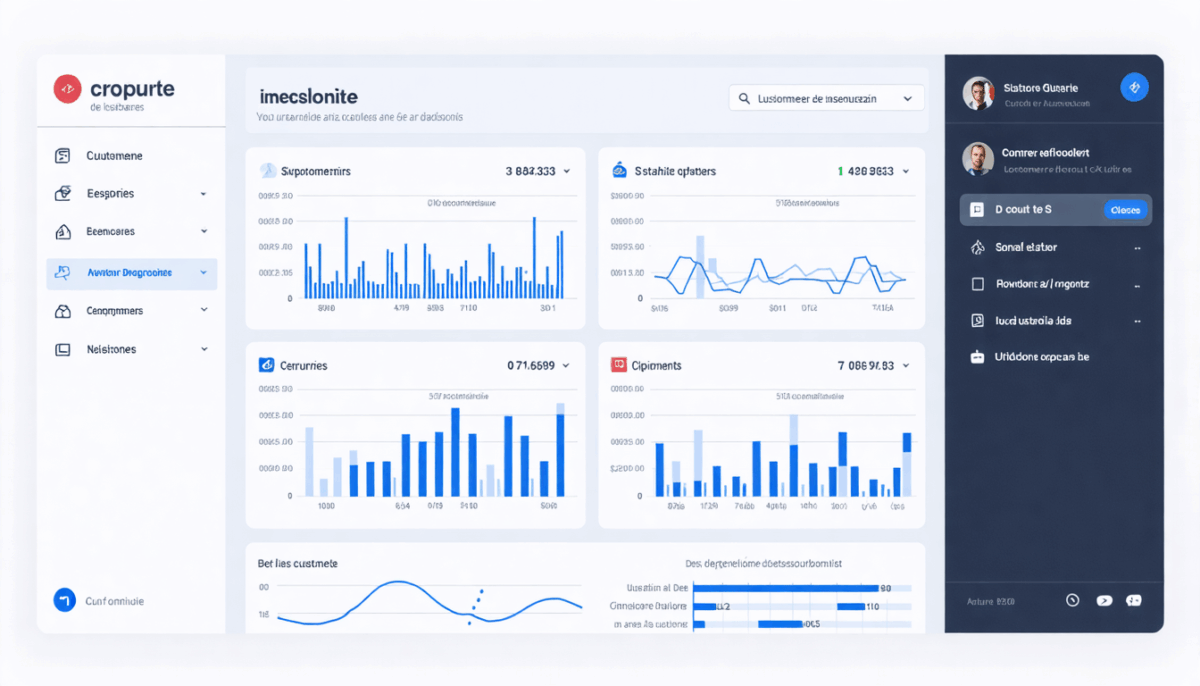Click the blue round icon by Slatiore Guarie
The height and width of the screenshot is (686, 1200).
(1134, 87)
